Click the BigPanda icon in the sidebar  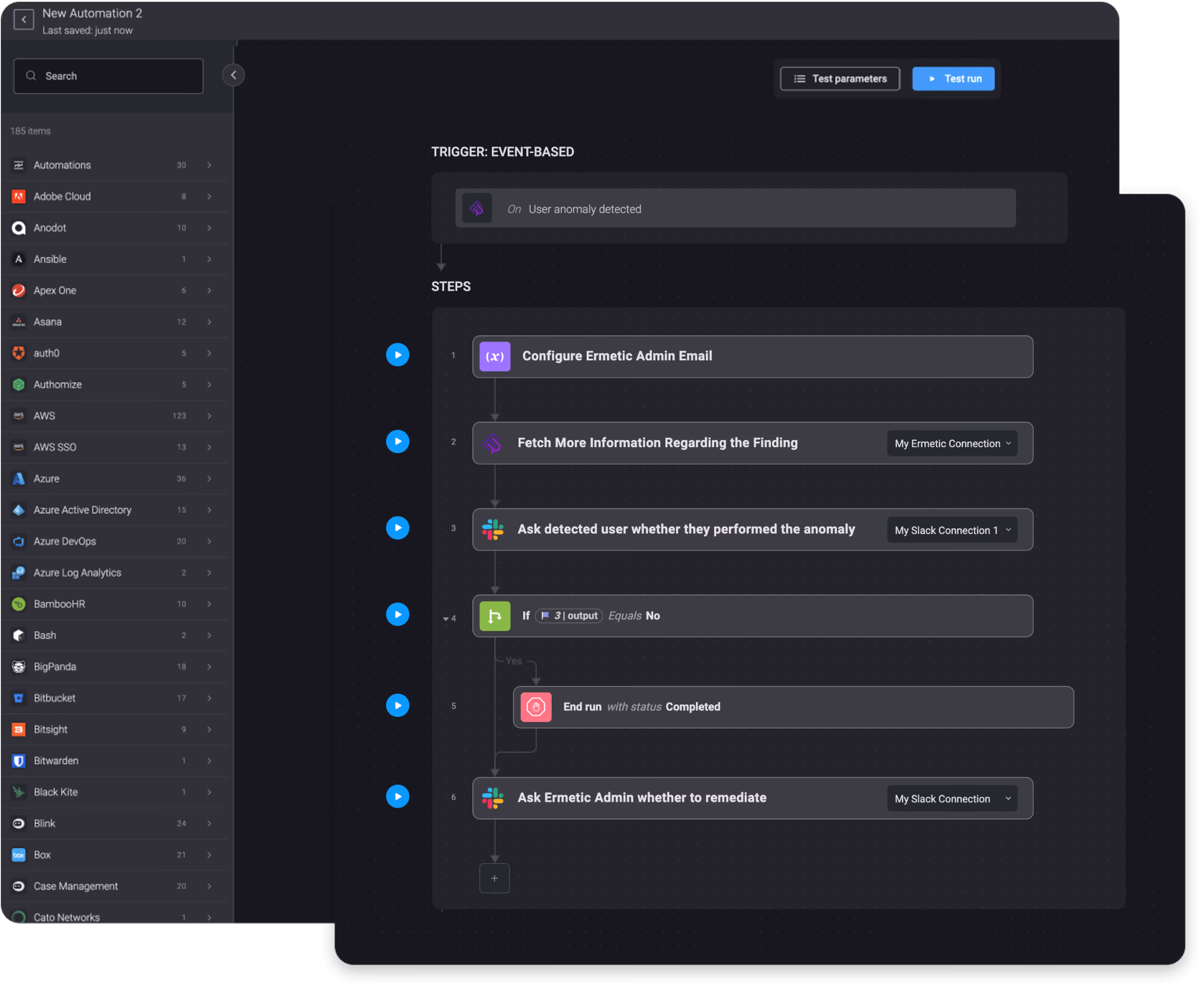tap(19, 666)
